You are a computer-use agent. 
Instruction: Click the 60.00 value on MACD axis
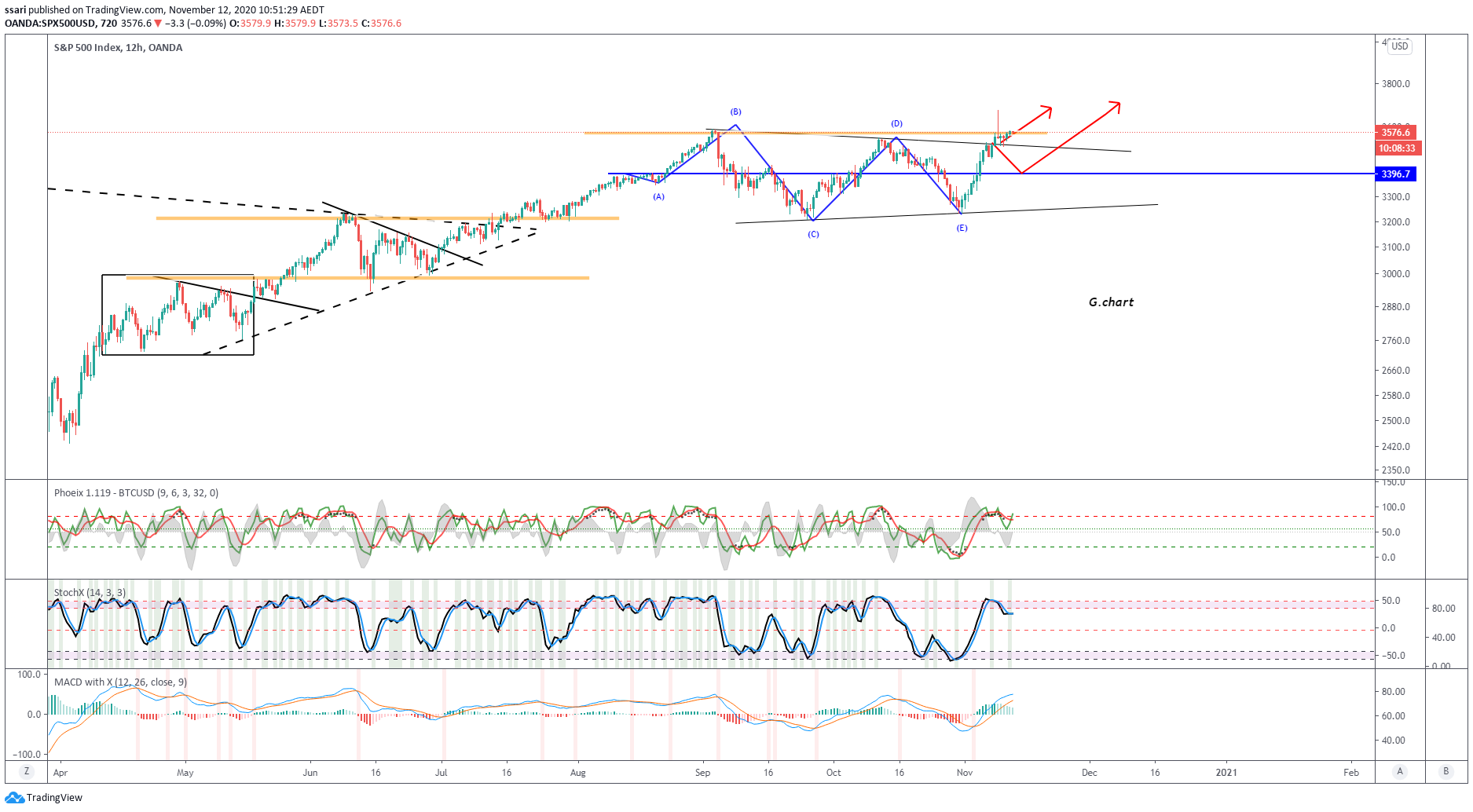(x=1394, y=716)
